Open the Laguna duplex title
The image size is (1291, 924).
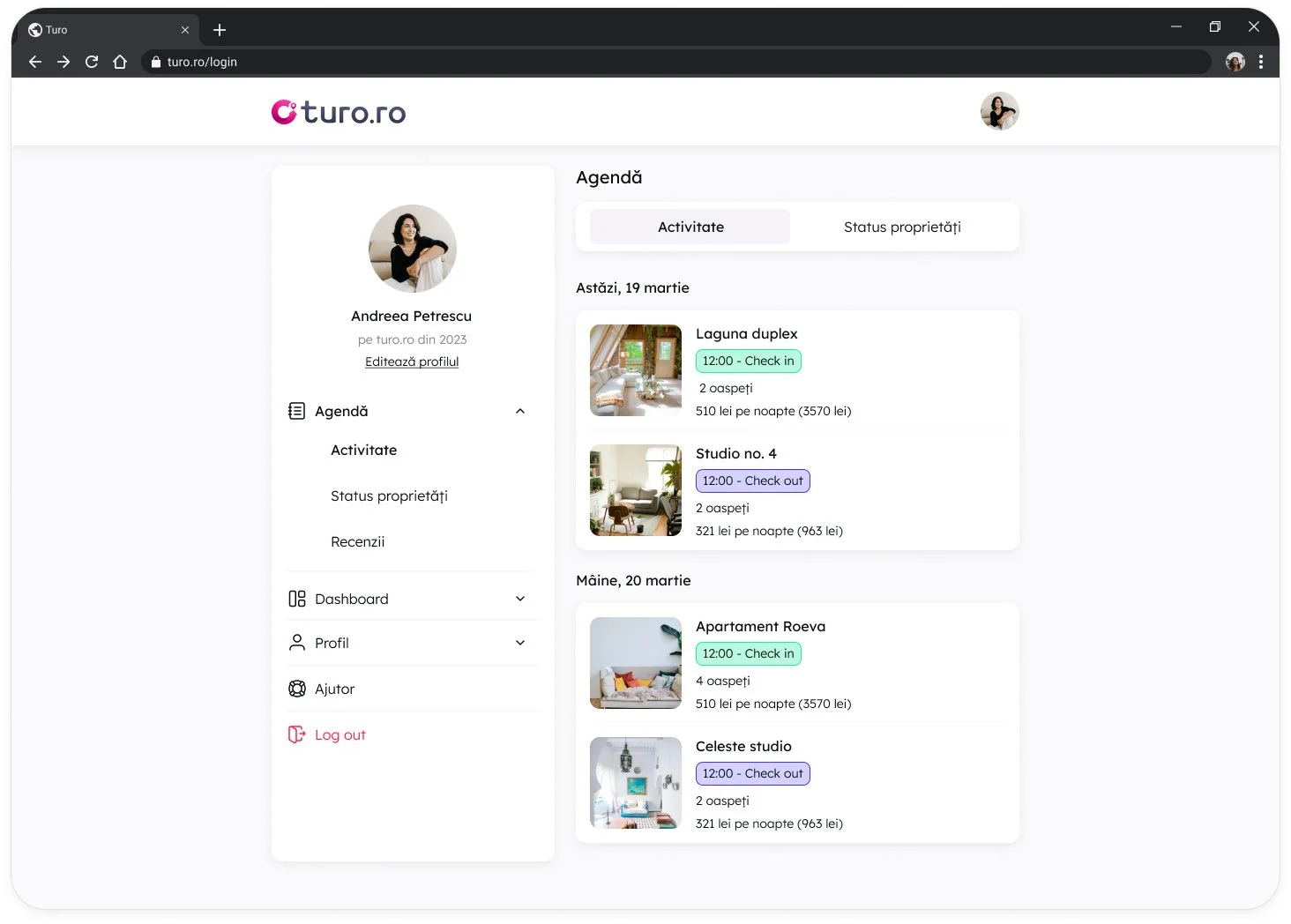(x=746, y=333)
